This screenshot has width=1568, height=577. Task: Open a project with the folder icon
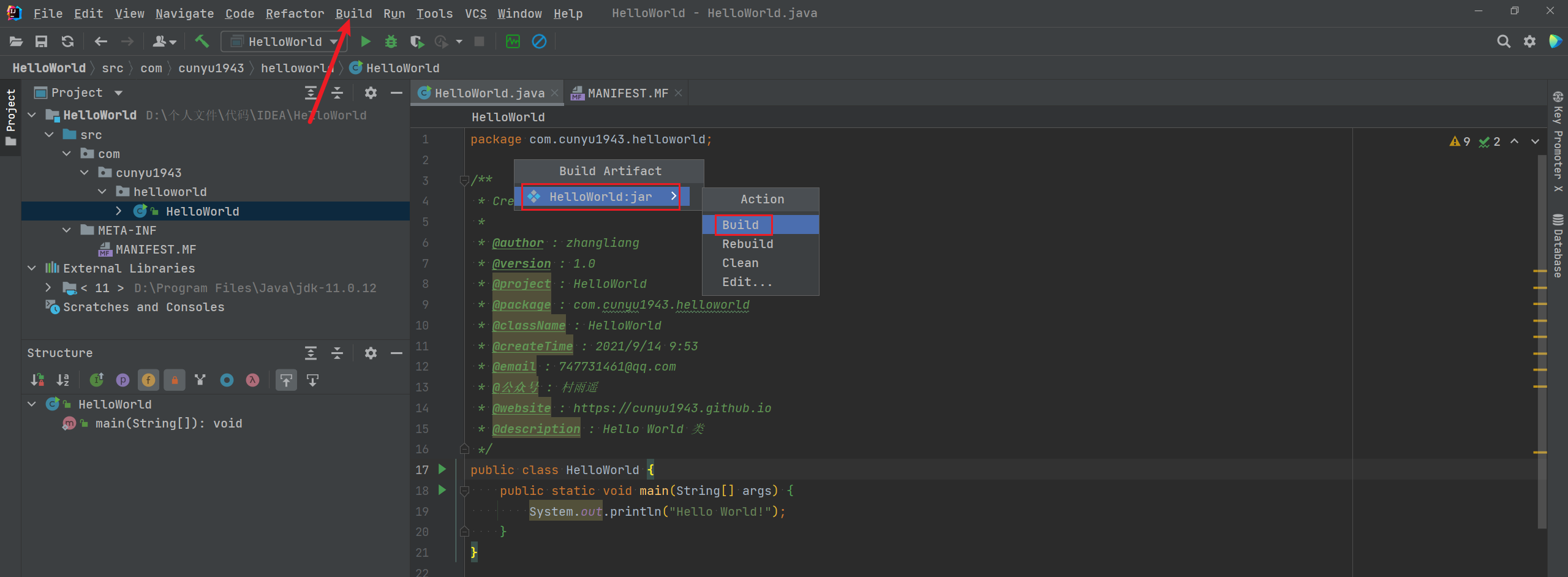16,41
